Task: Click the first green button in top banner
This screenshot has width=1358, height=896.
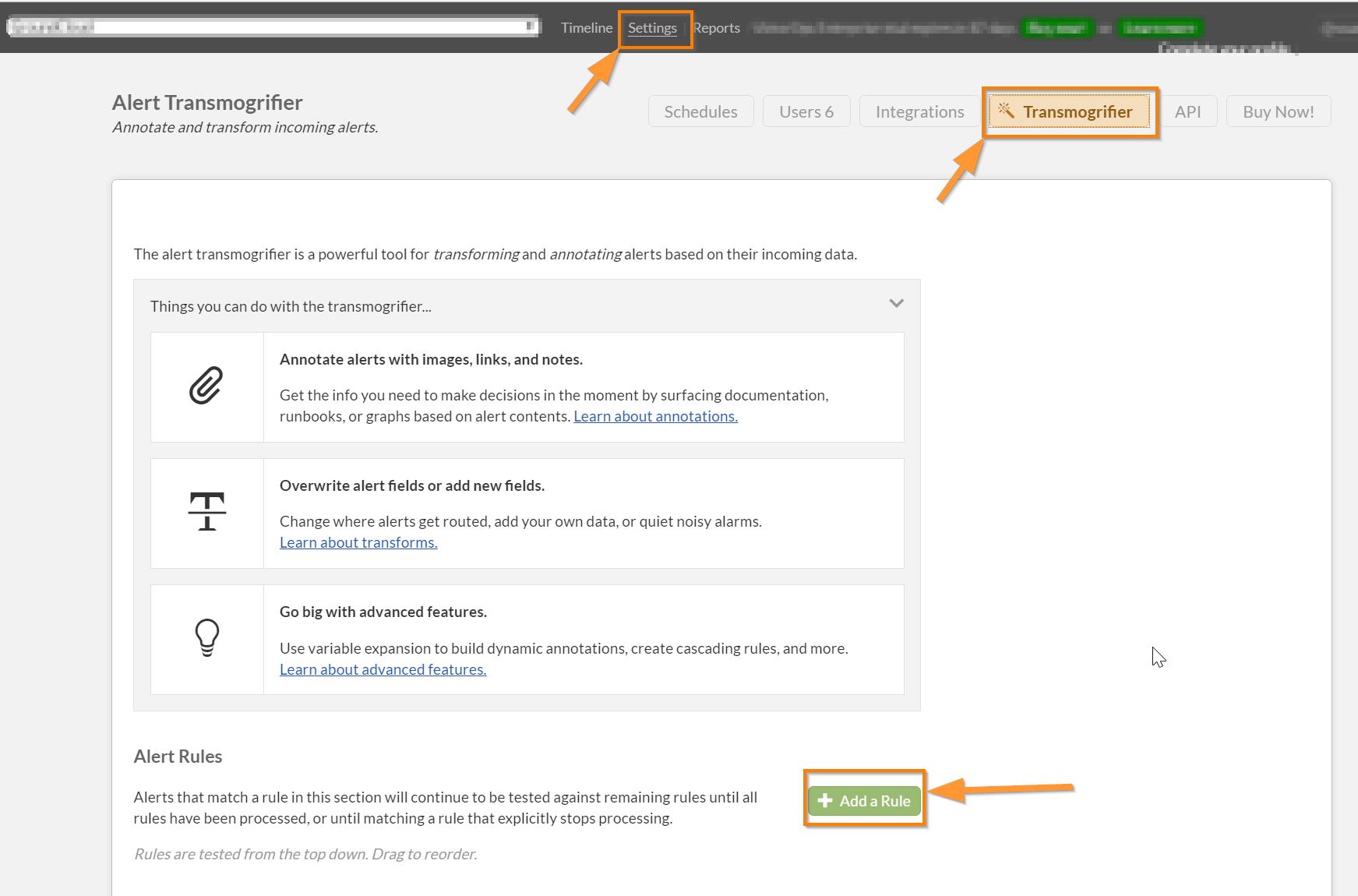Action: 1057,29
